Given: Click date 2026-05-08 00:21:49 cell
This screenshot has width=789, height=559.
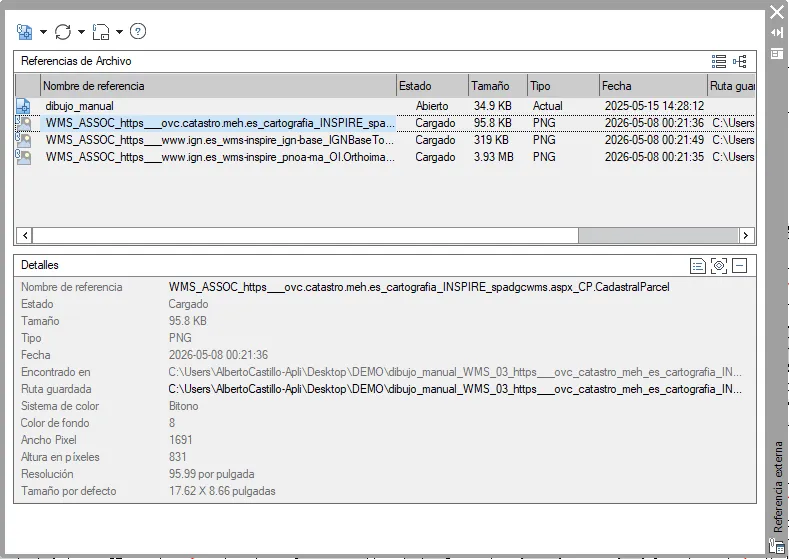Looking at the screenshot, I should [654, 140].
